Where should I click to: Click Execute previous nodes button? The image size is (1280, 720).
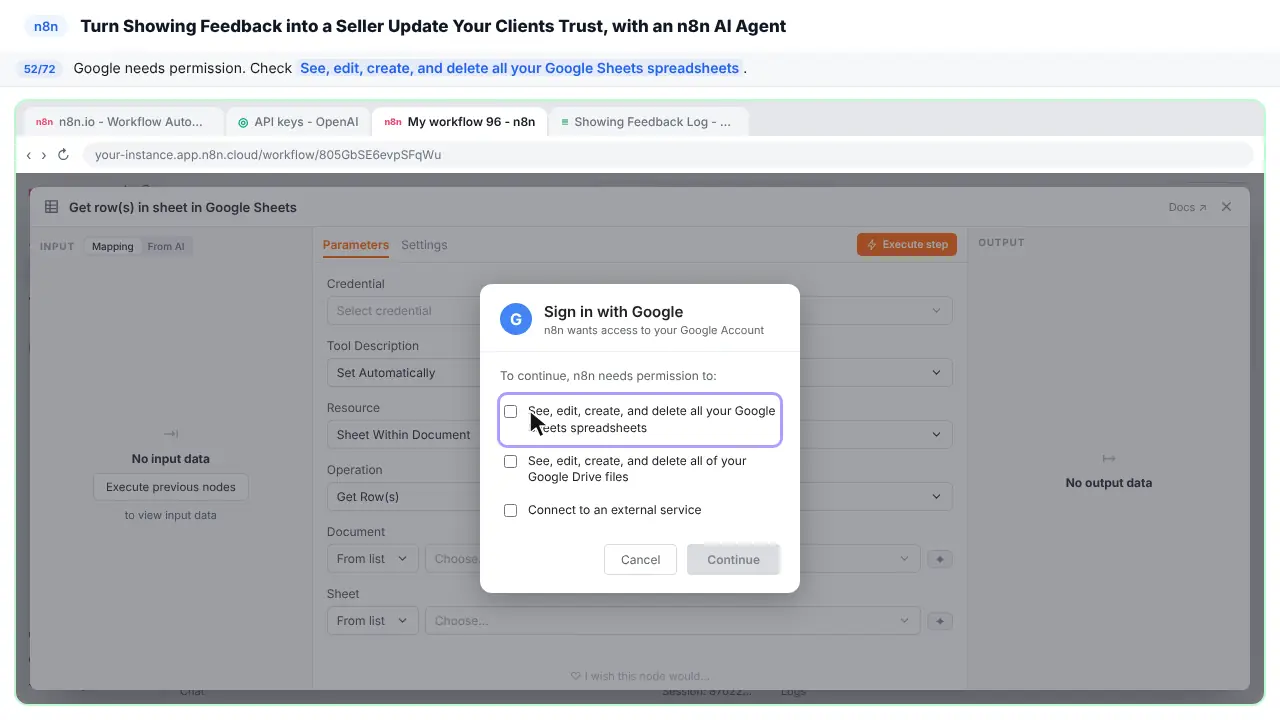[x=171, y=487]
